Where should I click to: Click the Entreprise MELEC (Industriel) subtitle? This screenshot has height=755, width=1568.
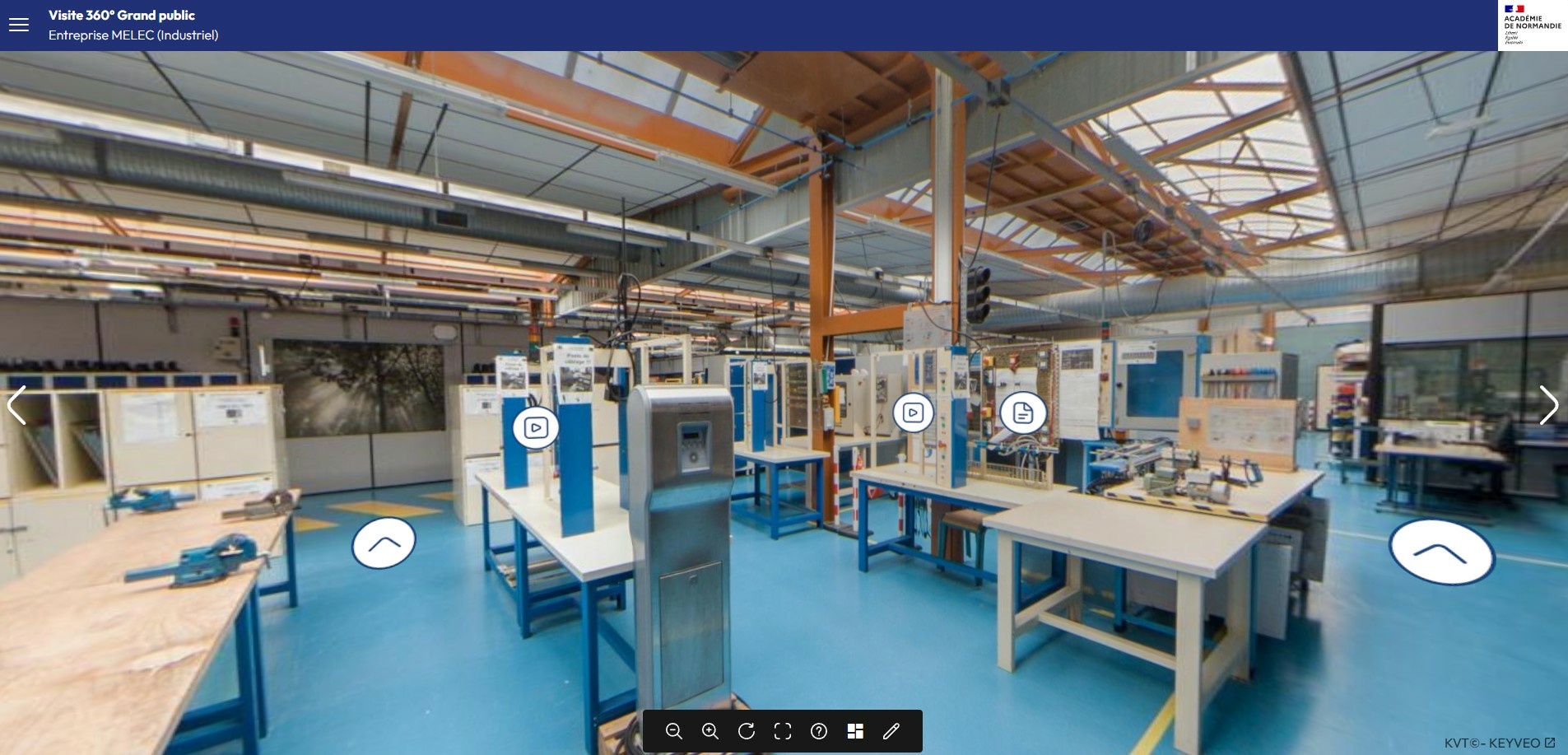click(133, 35)
